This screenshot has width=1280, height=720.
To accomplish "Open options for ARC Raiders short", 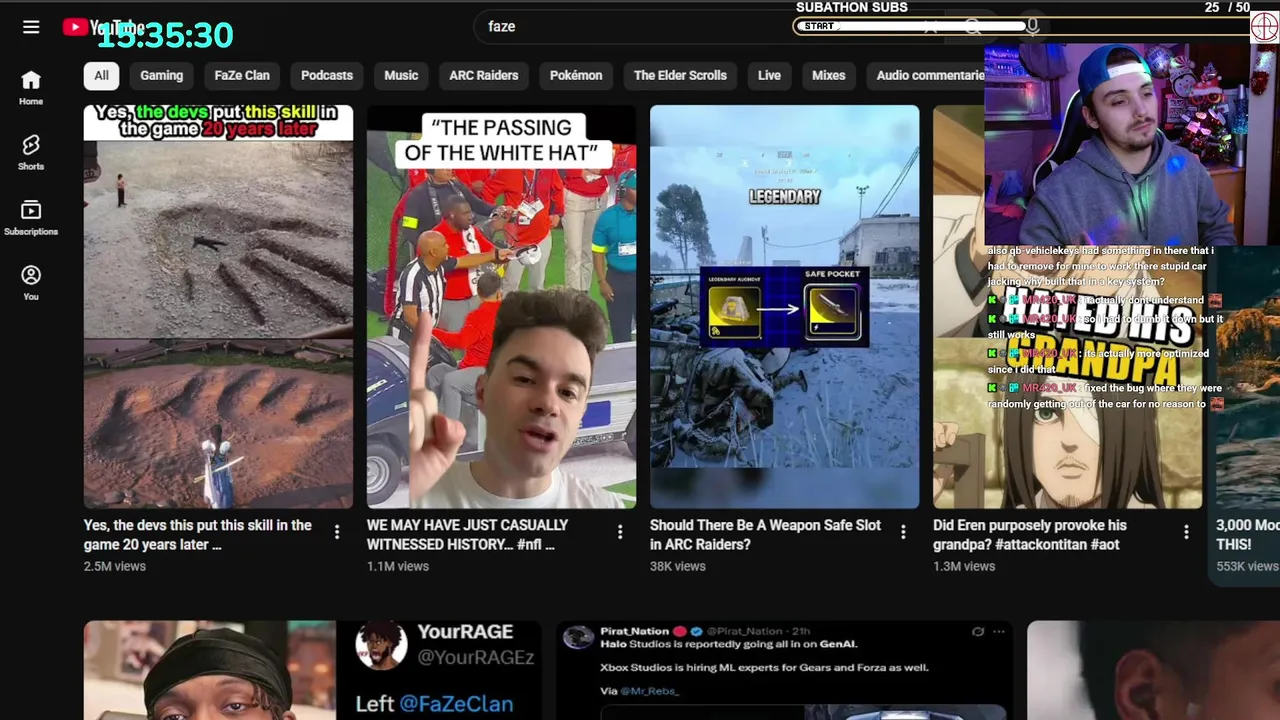I will [903, 532].
